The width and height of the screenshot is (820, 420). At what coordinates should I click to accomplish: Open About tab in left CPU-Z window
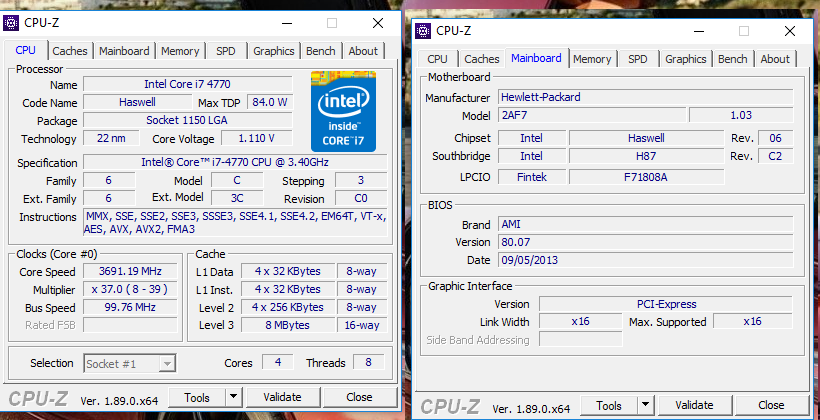(x=363, y=51)
